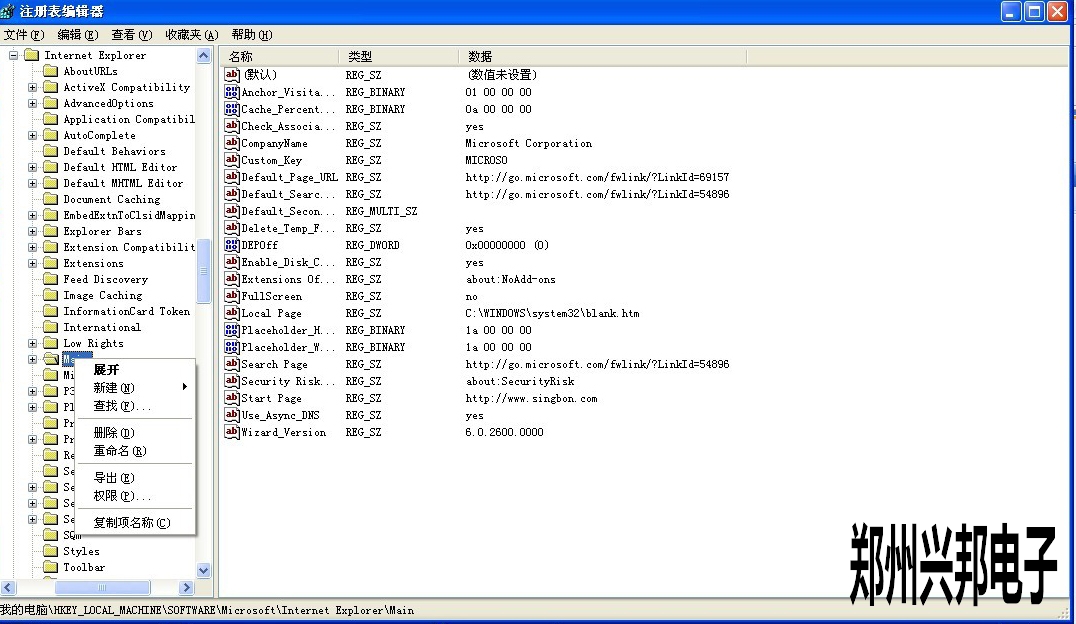Open the 收藏夹 menu in menu bar

(x=187, y=35)
